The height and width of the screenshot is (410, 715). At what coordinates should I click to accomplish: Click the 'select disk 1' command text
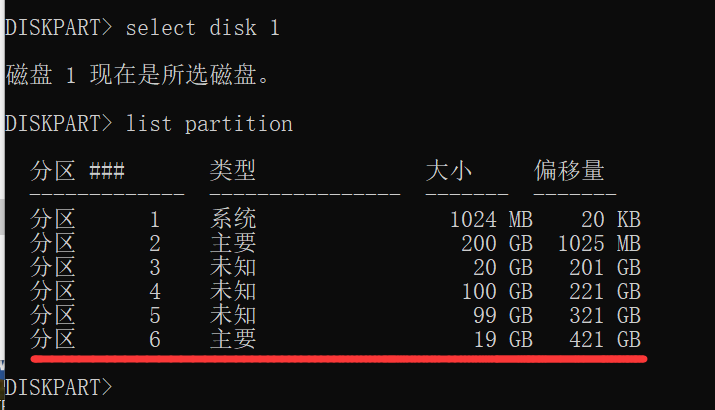click(x=202, y=28)
